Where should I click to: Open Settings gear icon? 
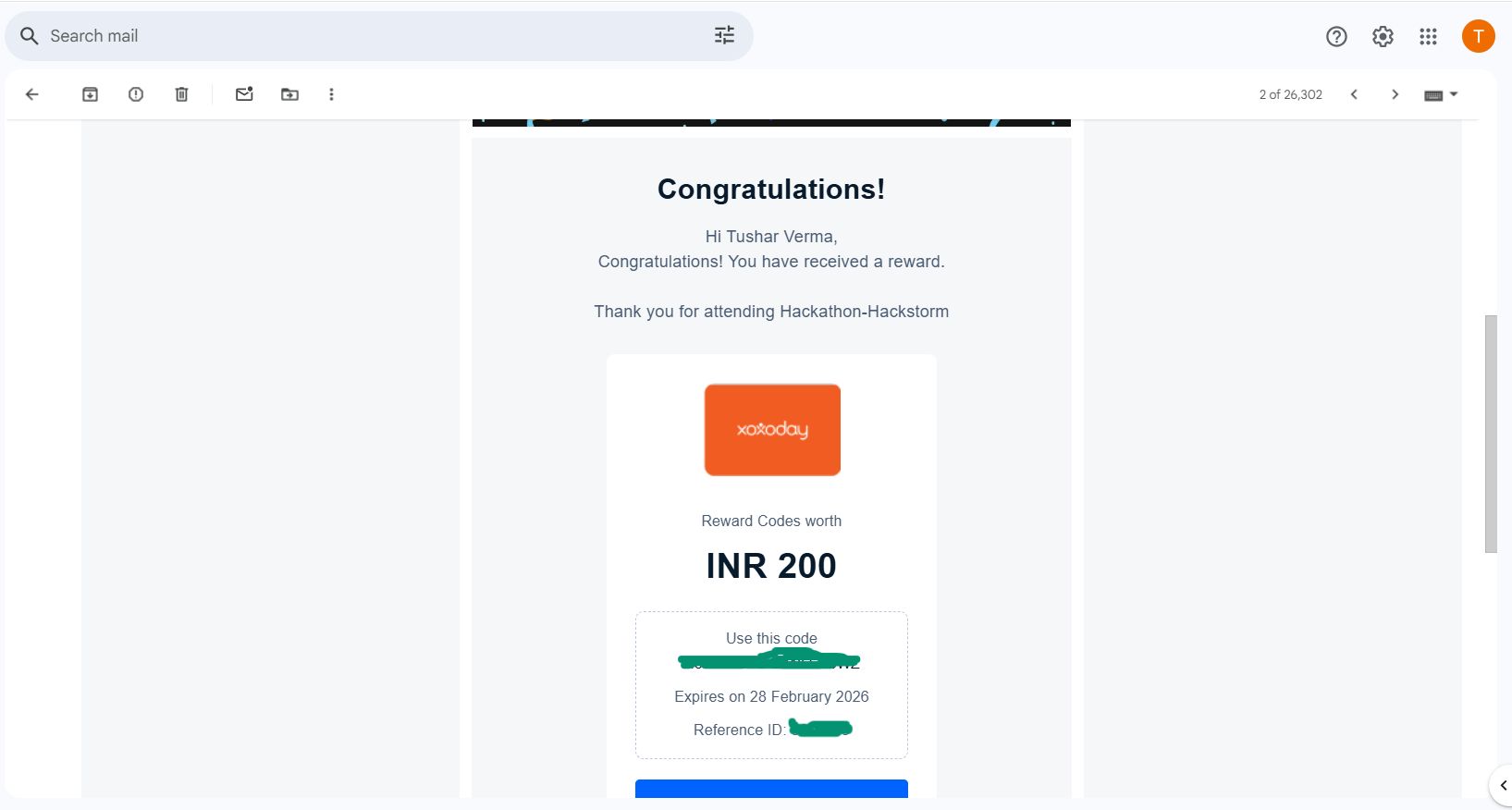point(1383,36)
